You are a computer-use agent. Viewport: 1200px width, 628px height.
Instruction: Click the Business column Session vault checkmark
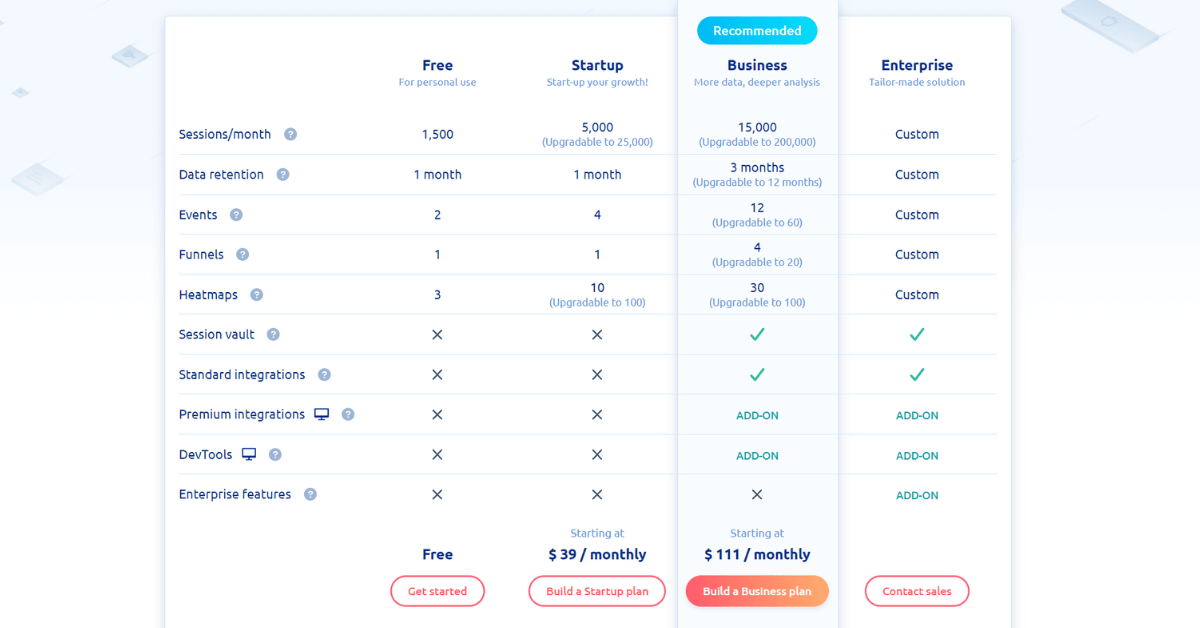pyautogui.click(x=757, y=335)
